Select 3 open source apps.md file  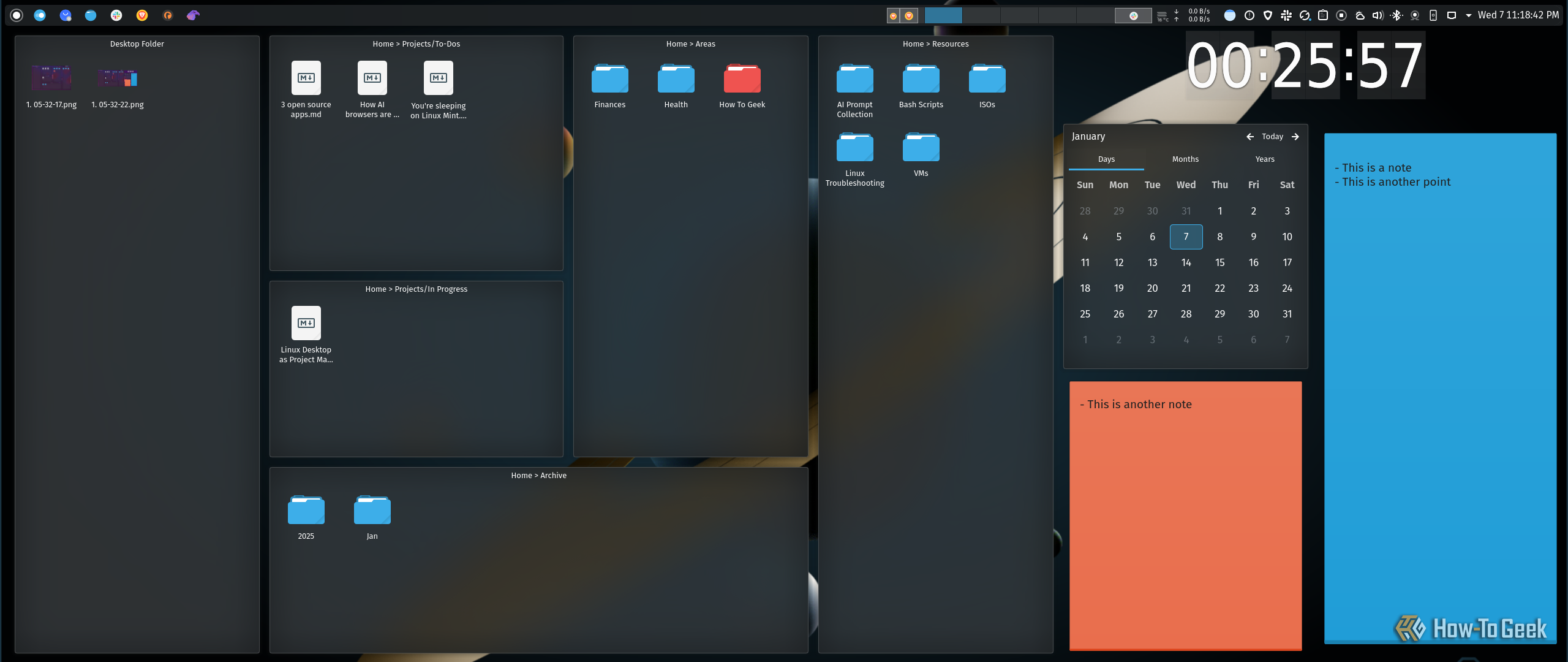(x=306, y=89)
